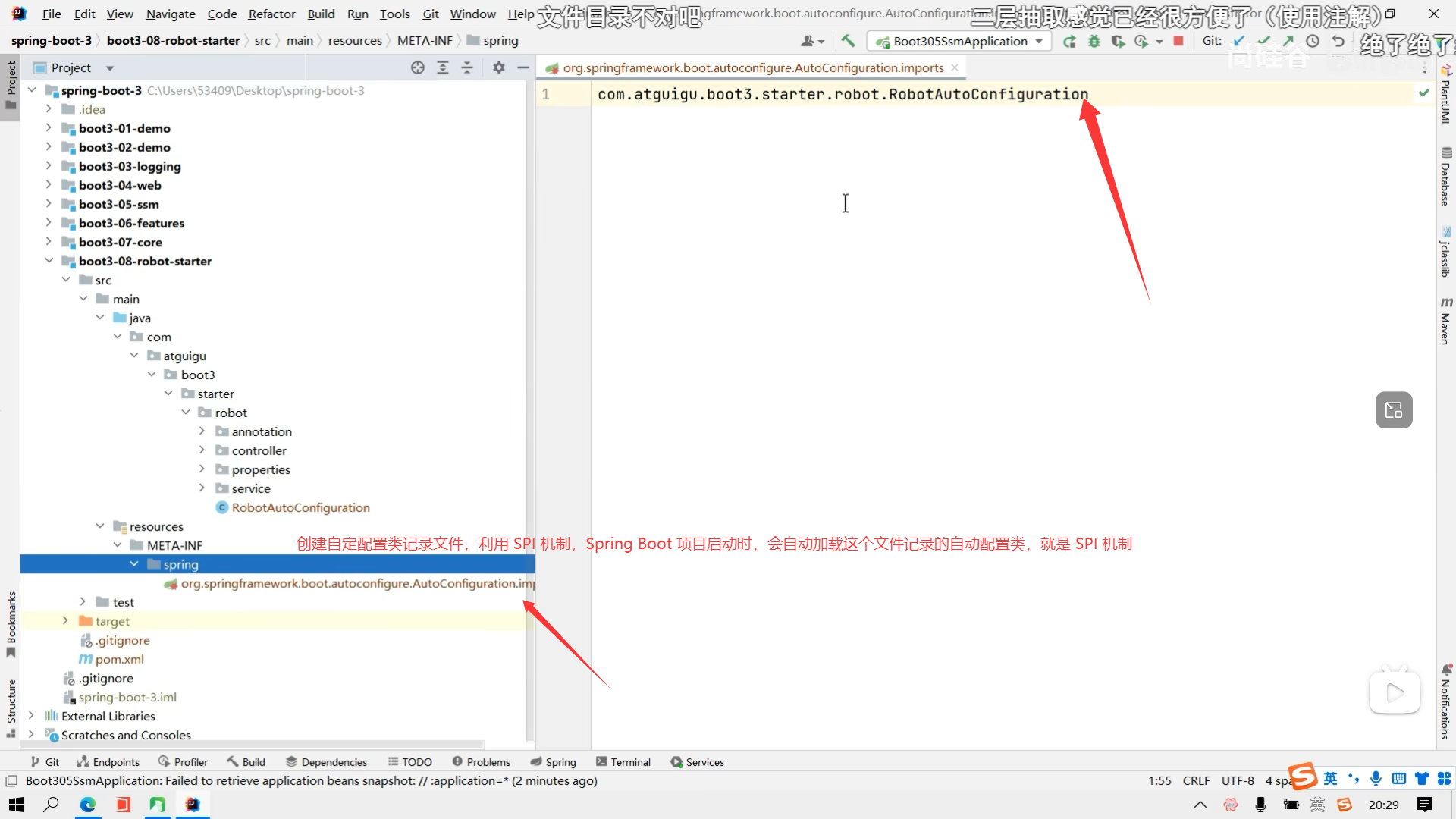Click the Build Project hammer icon
The width and height of the screenshot is (1456, 819).
point(848,41)
